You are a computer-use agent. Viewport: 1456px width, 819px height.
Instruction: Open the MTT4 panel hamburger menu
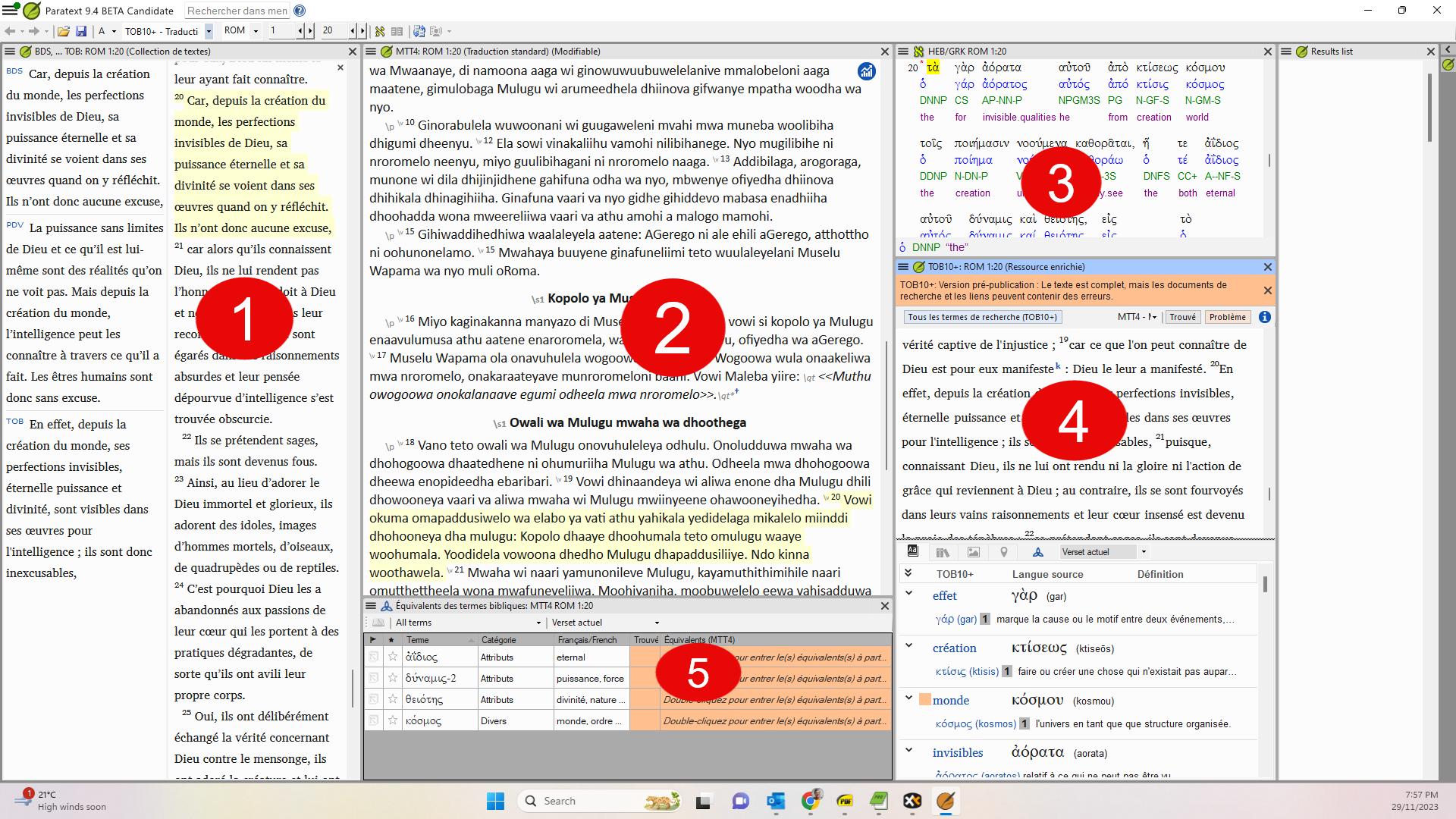tap(371, 52)
